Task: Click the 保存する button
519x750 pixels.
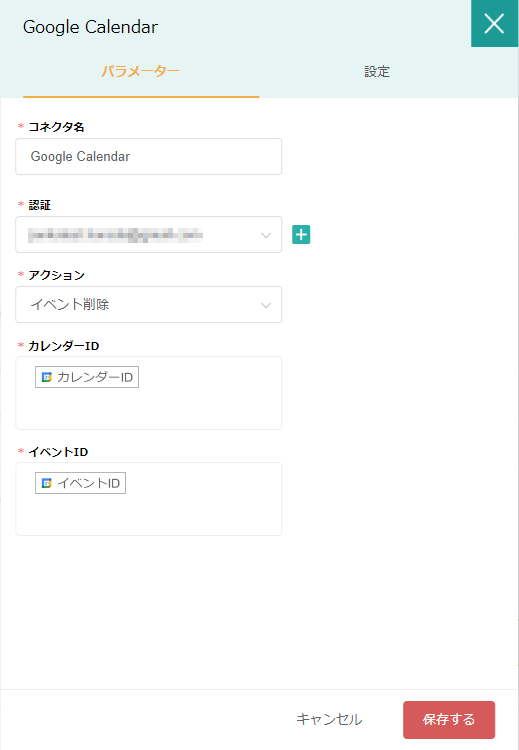Action: 449,719
